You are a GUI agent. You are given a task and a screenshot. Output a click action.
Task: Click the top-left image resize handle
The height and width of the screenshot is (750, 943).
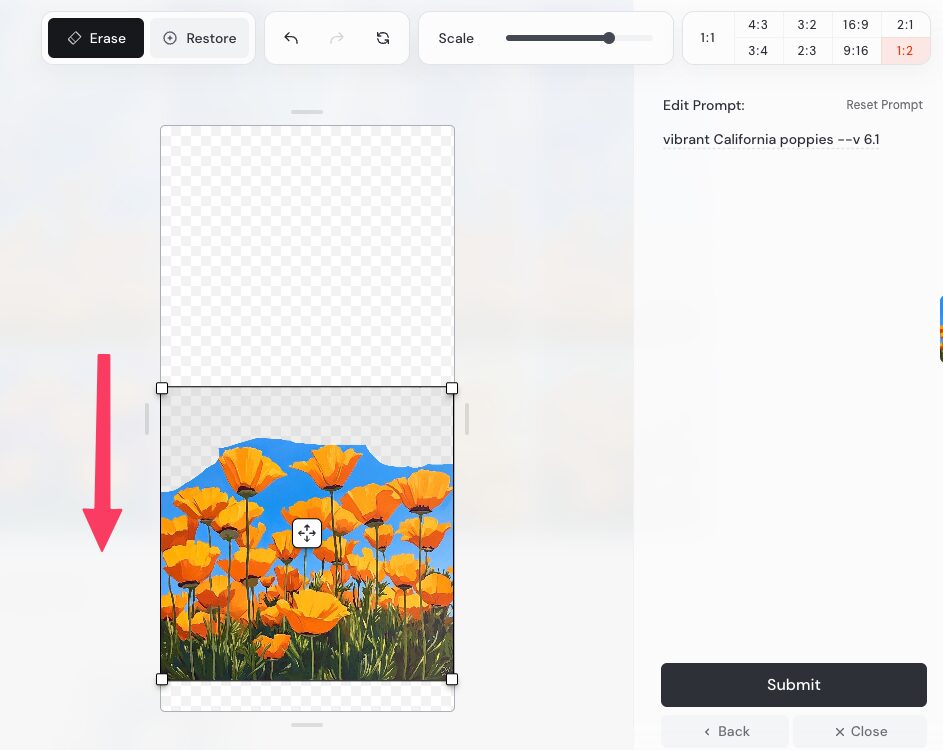point(162,388)
